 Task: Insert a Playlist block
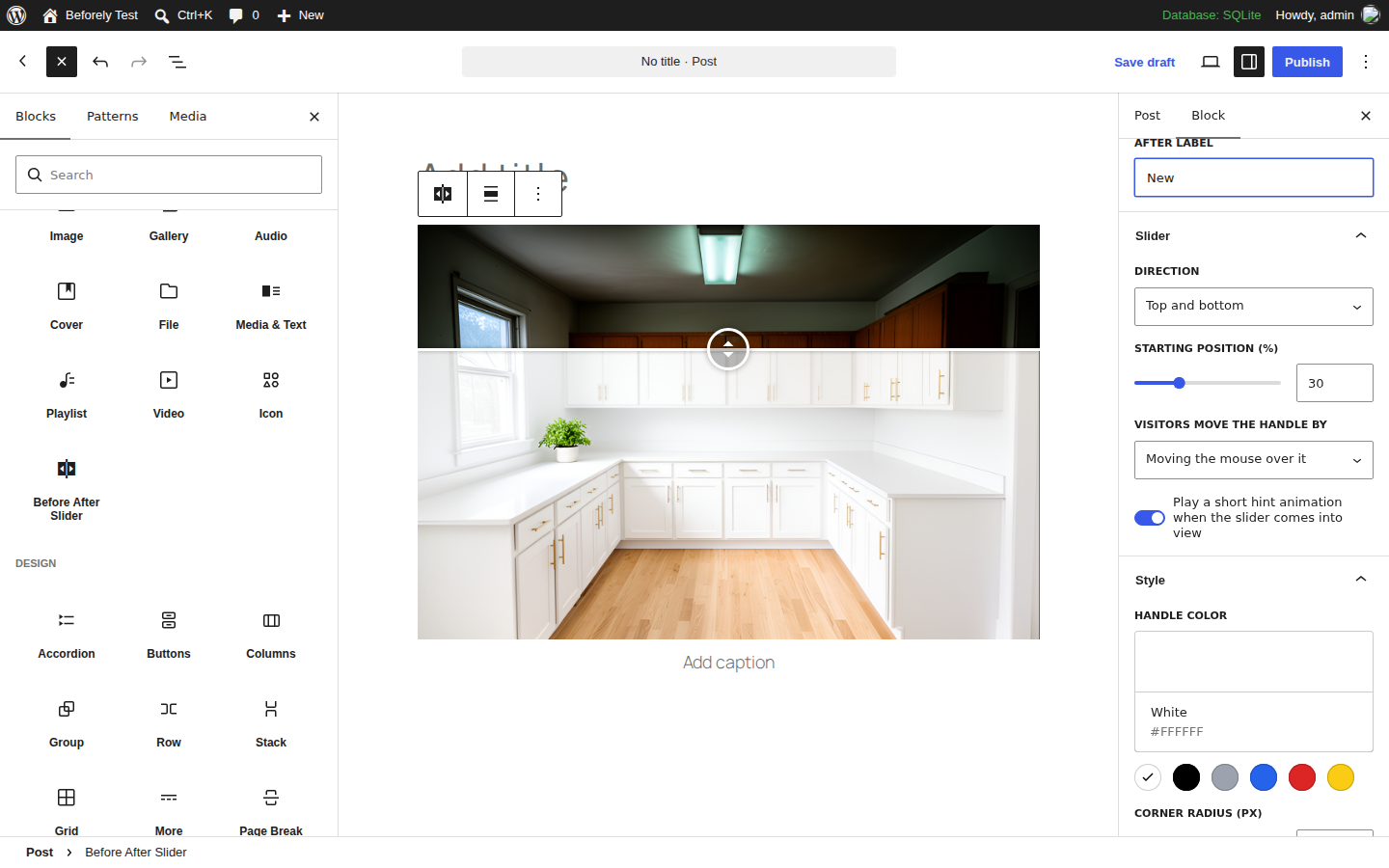coord(67,393)
